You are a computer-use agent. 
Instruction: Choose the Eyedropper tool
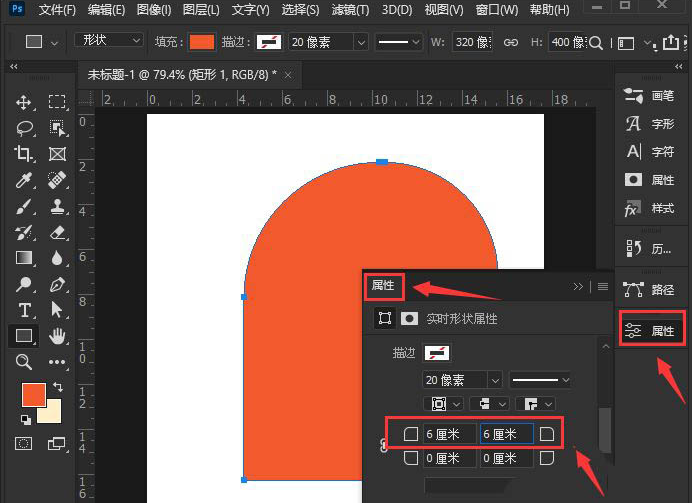point(24,180)
